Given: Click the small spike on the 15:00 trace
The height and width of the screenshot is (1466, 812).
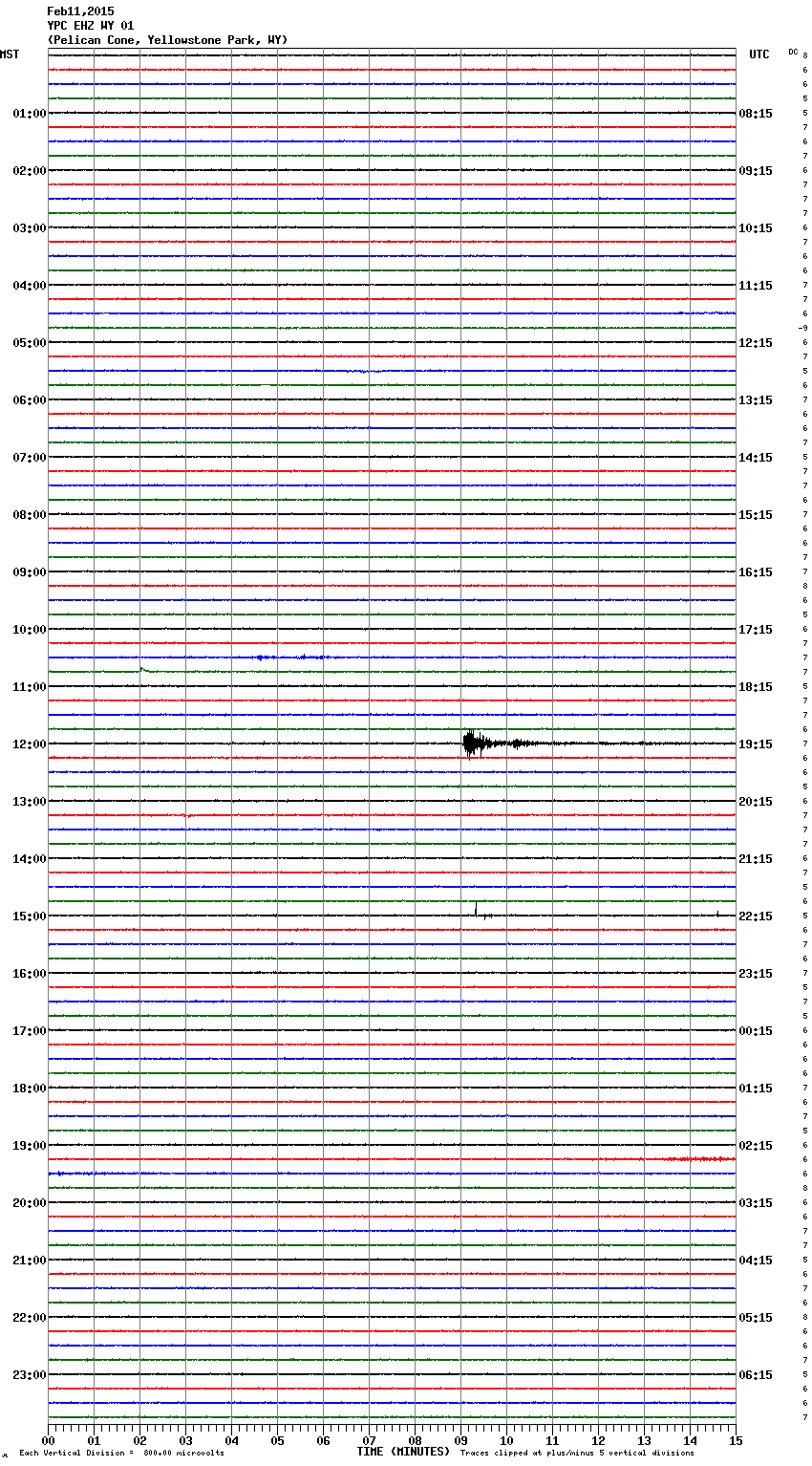Looking at the screenshot, I should click(476, 910).
